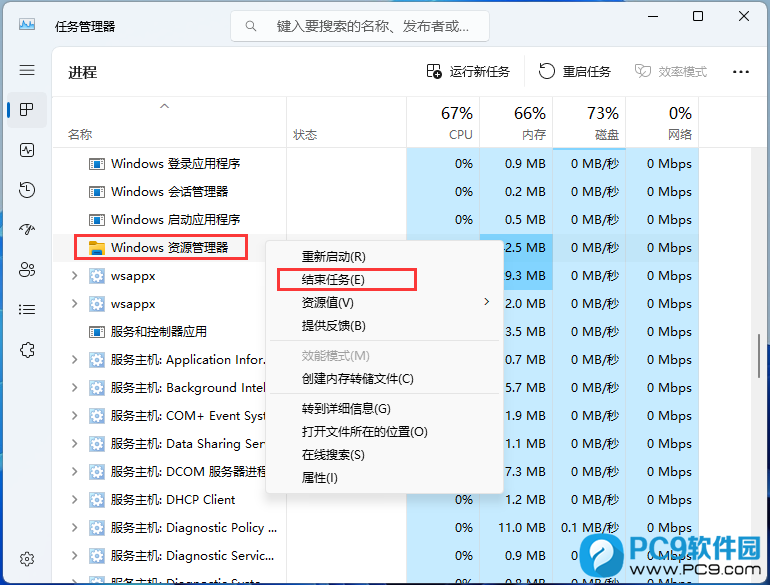
Task: Open the Startup apps sidebar icon
Action: coord(27,229)
